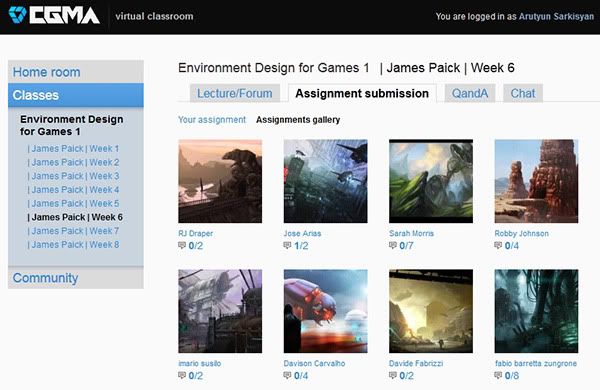This screenshot has height=390, width=600.
Task: Click the page title Environment Design for Games 1
Action: 274,68
